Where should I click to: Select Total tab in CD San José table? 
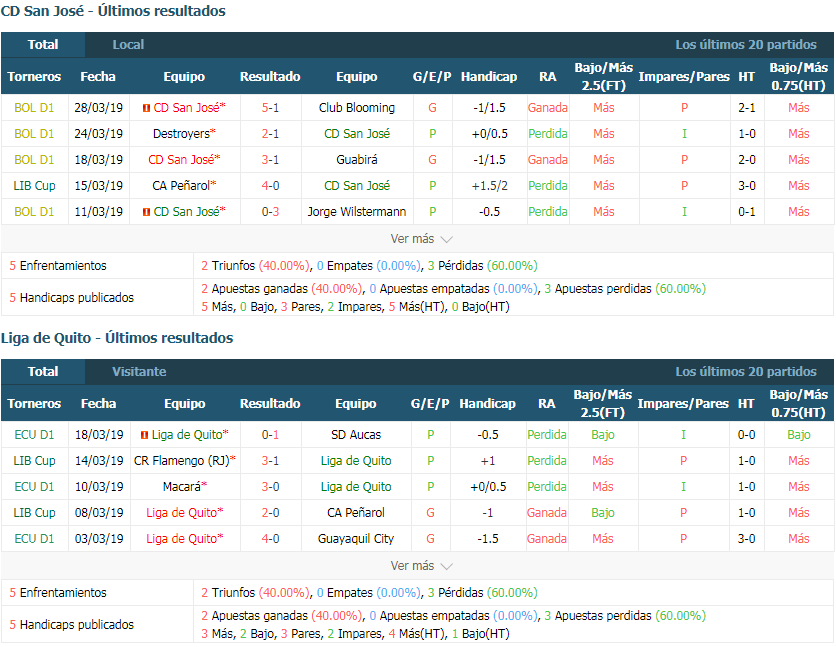coord(43,45)
